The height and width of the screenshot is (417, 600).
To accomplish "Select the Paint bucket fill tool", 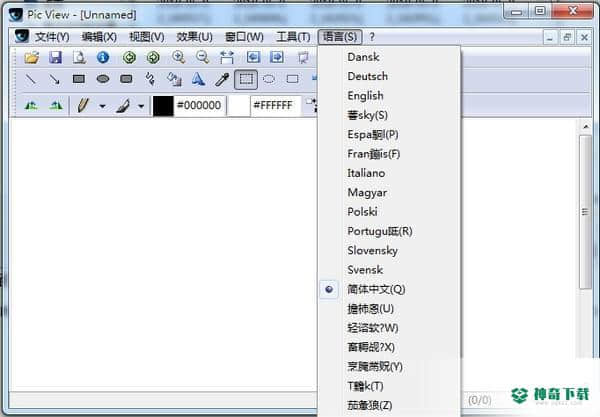I will pos(174,79).
